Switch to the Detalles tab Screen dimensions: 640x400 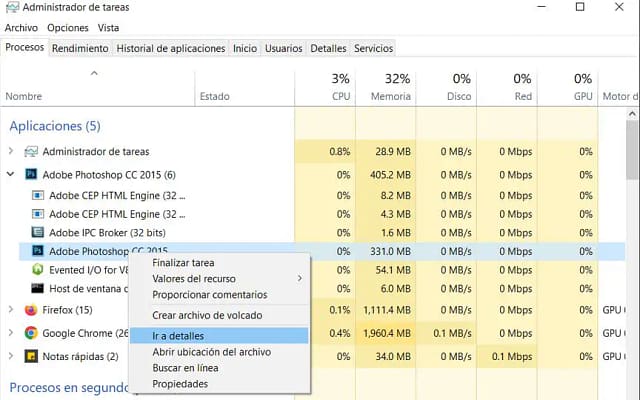tap(328, 48)
